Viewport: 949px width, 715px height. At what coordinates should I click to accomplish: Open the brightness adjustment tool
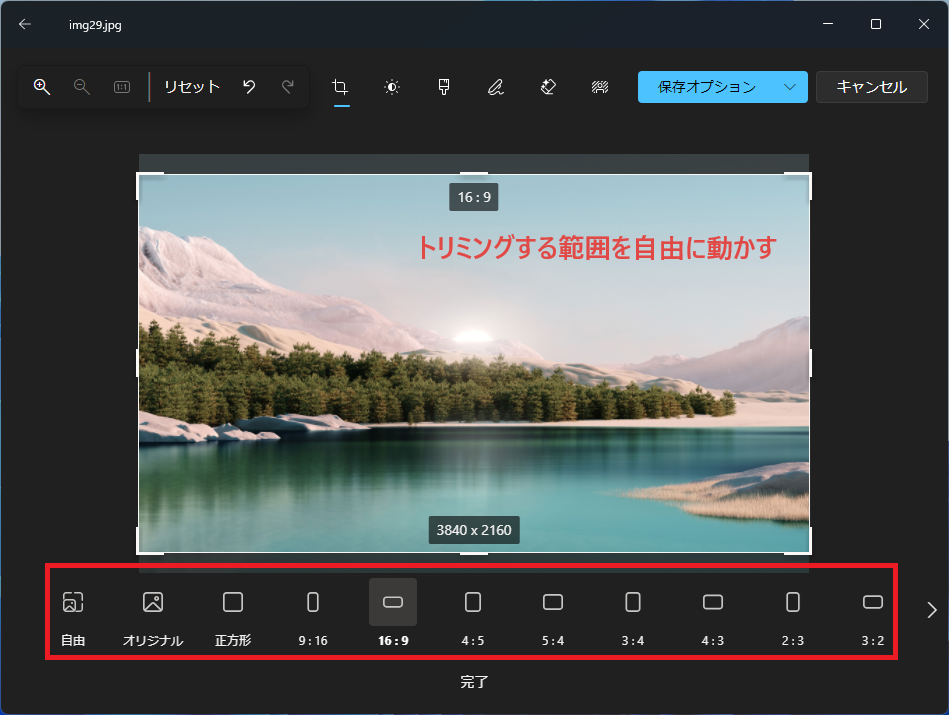[392, 87]
